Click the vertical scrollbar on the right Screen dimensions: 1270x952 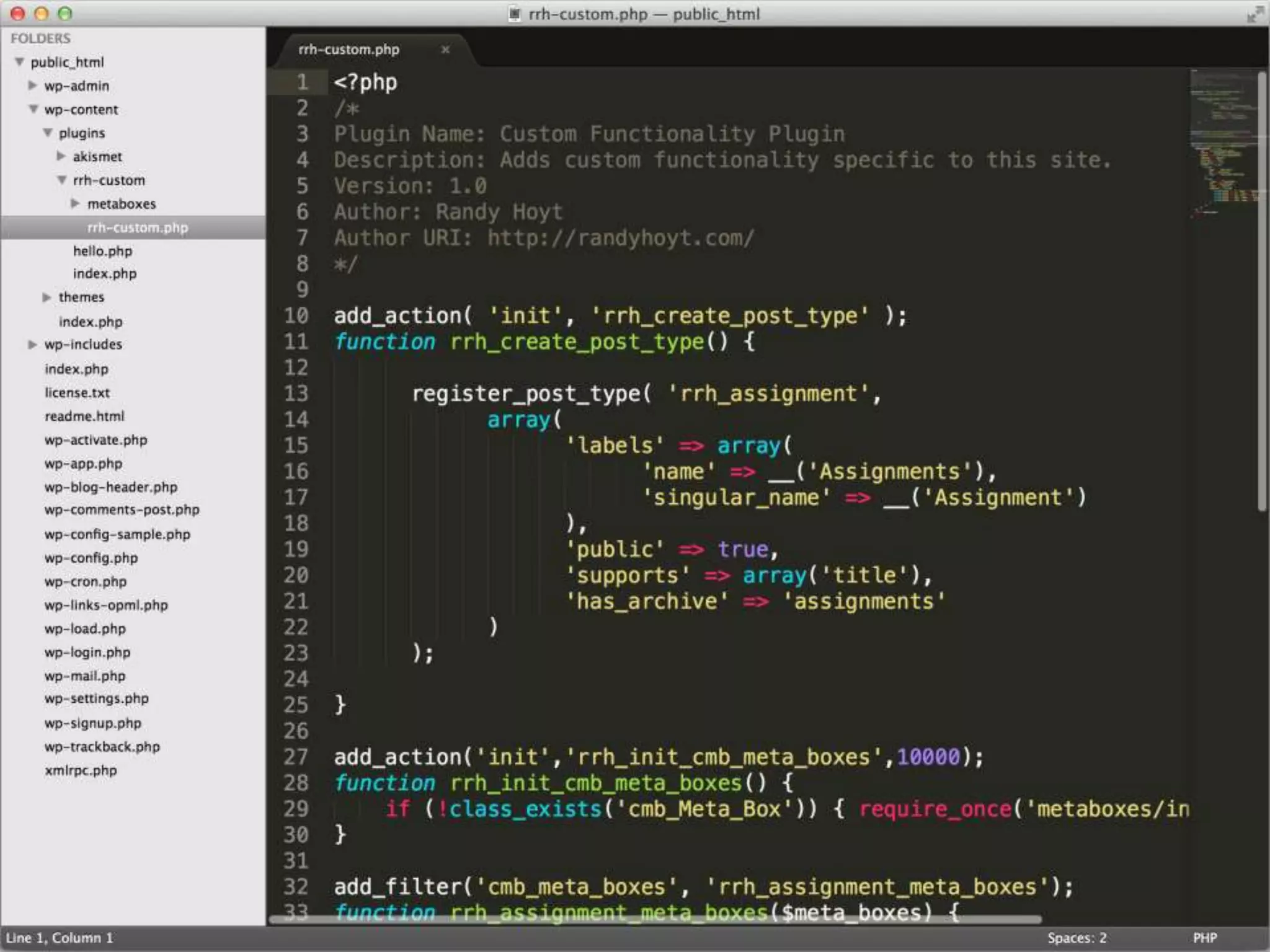[1262, 291]
